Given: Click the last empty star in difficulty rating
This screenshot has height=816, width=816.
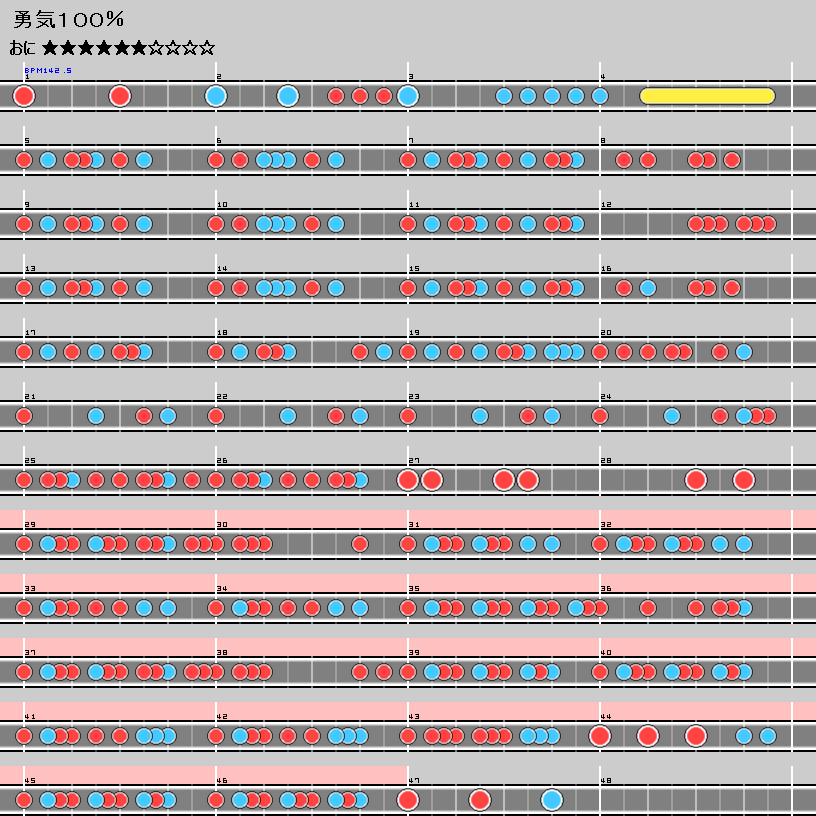Looking at the screenshot, I should coord(206,48).
